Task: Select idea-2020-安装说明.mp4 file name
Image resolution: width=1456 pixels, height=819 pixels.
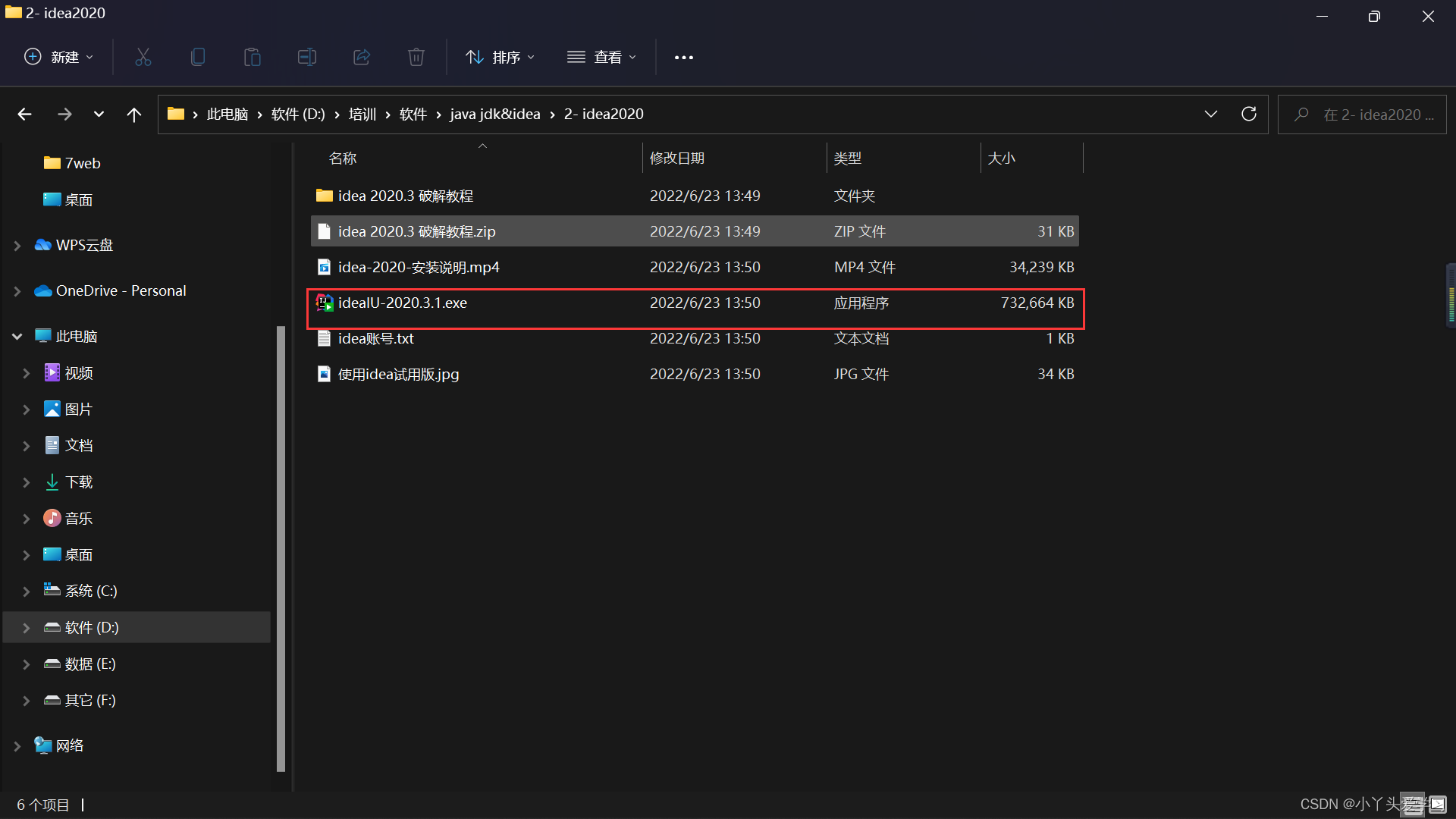Action: pyautogui.click(x=419, y=267)
